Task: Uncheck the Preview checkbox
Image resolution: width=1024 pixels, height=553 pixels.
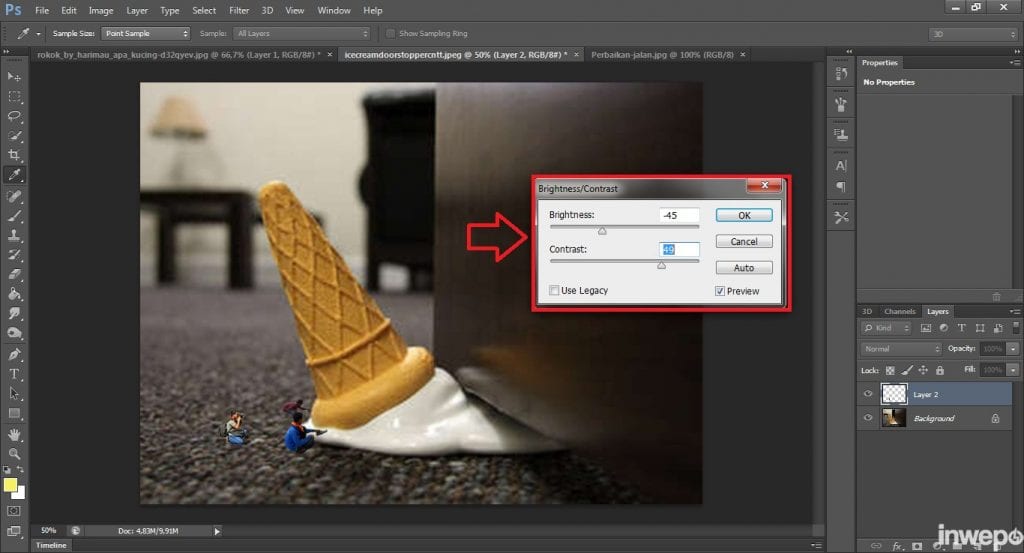Action: coord(720,291)
